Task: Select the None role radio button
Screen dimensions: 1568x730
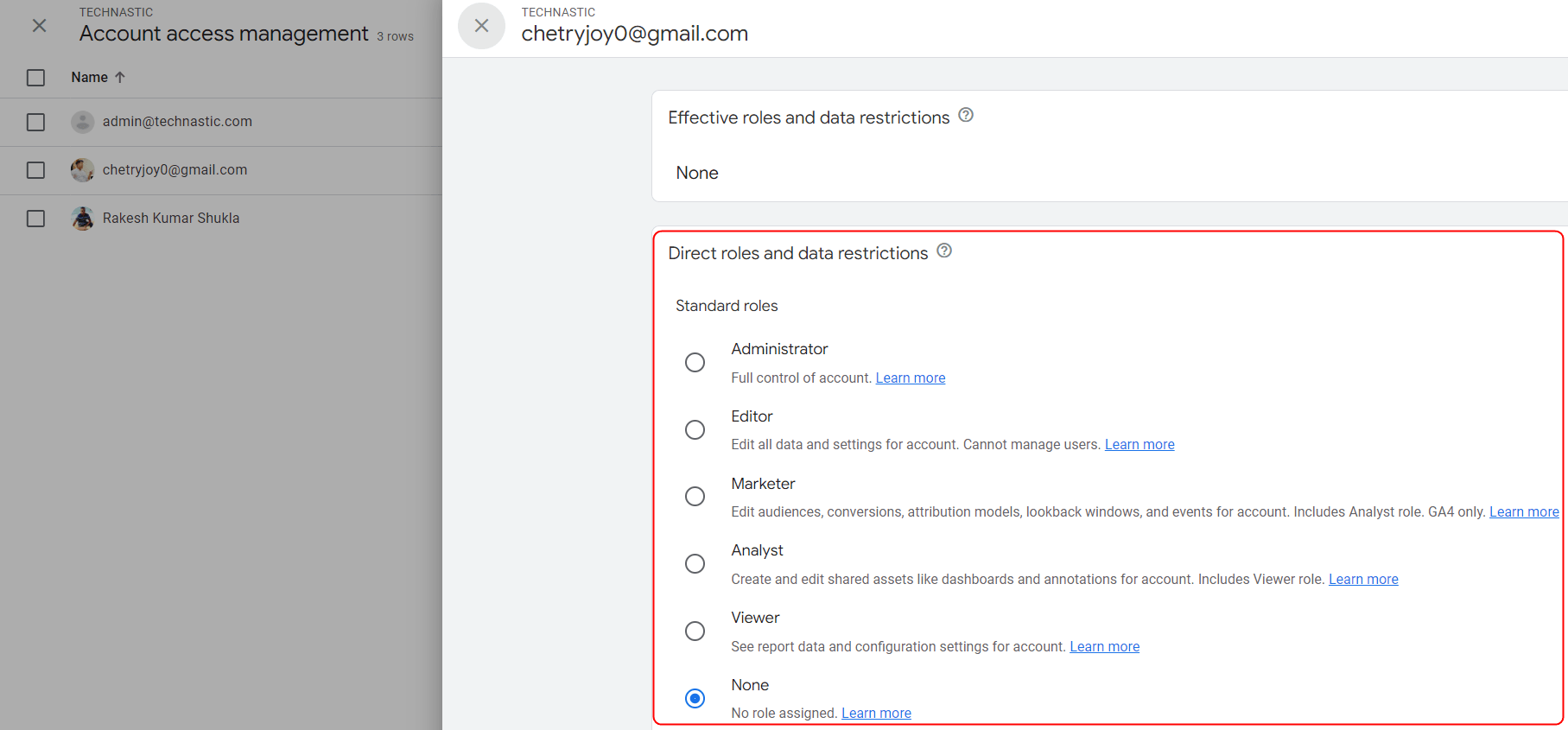Action: (695, 698)
